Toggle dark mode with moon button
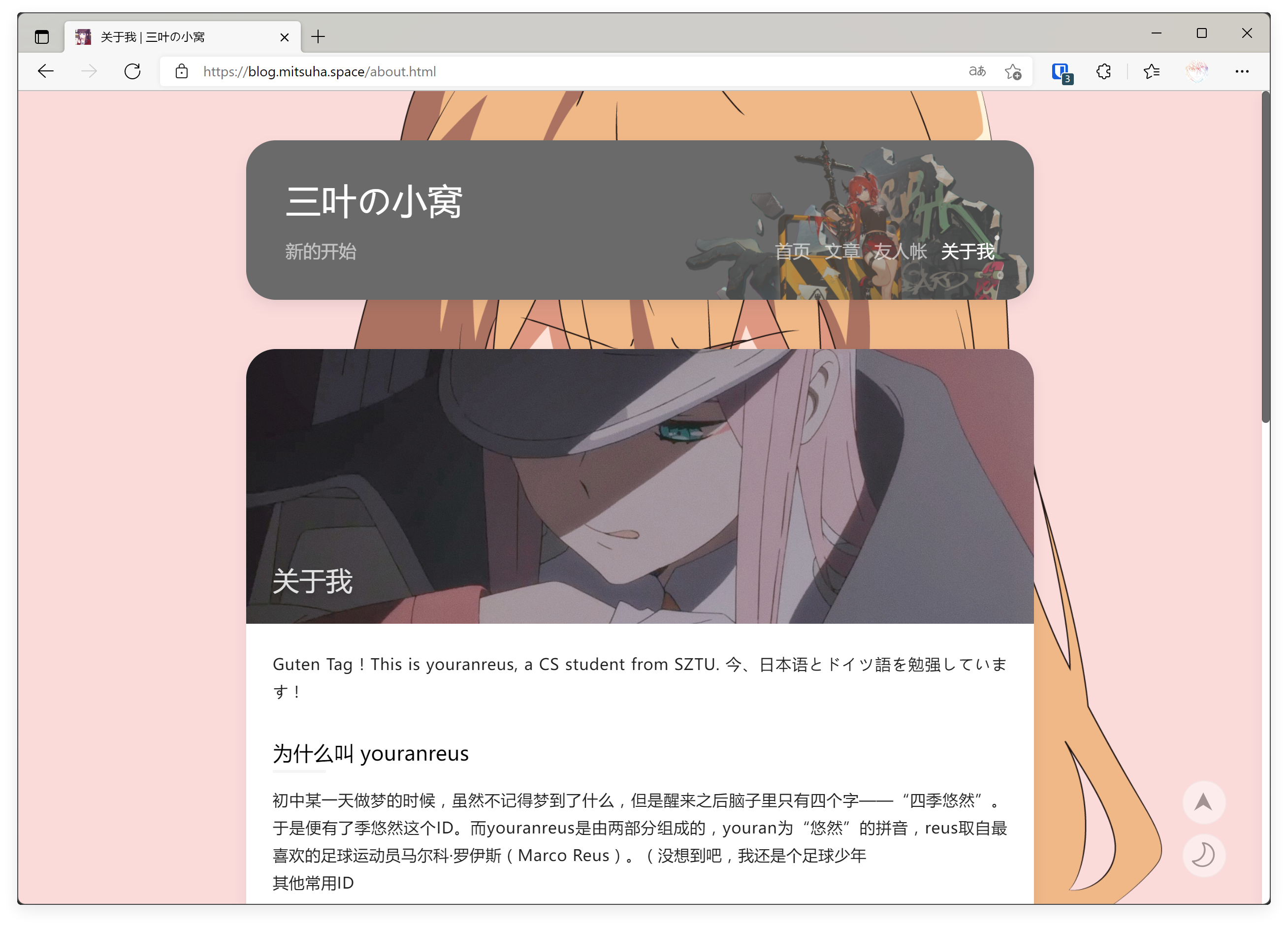 click(x=1203, y=855)
